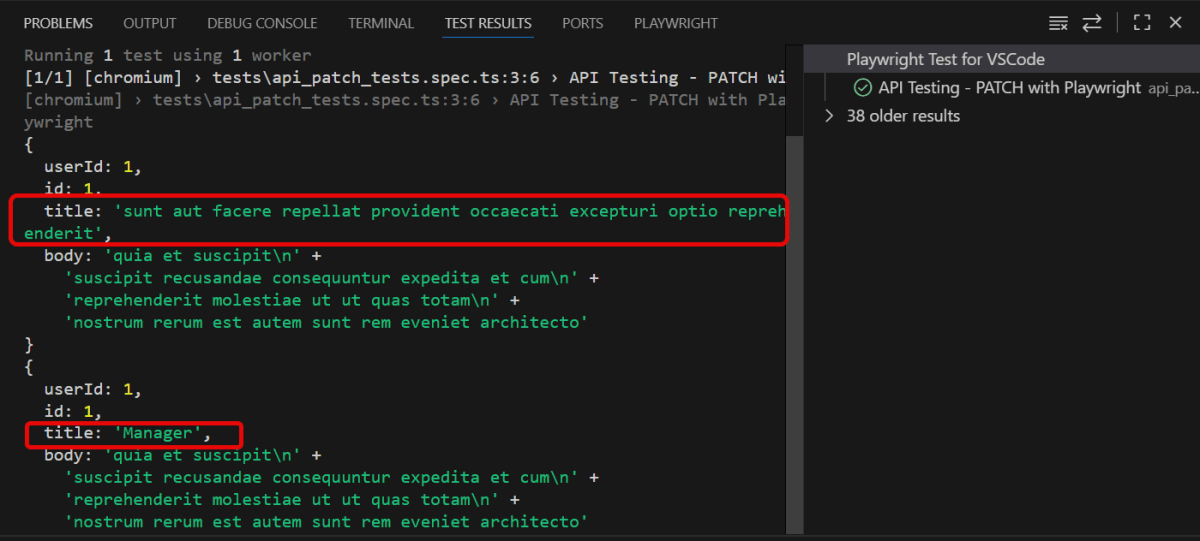This screenshot has width=1200, height=541.
Task: Select the Playwright Test for VSCode row
Action: tap(945, 60)
